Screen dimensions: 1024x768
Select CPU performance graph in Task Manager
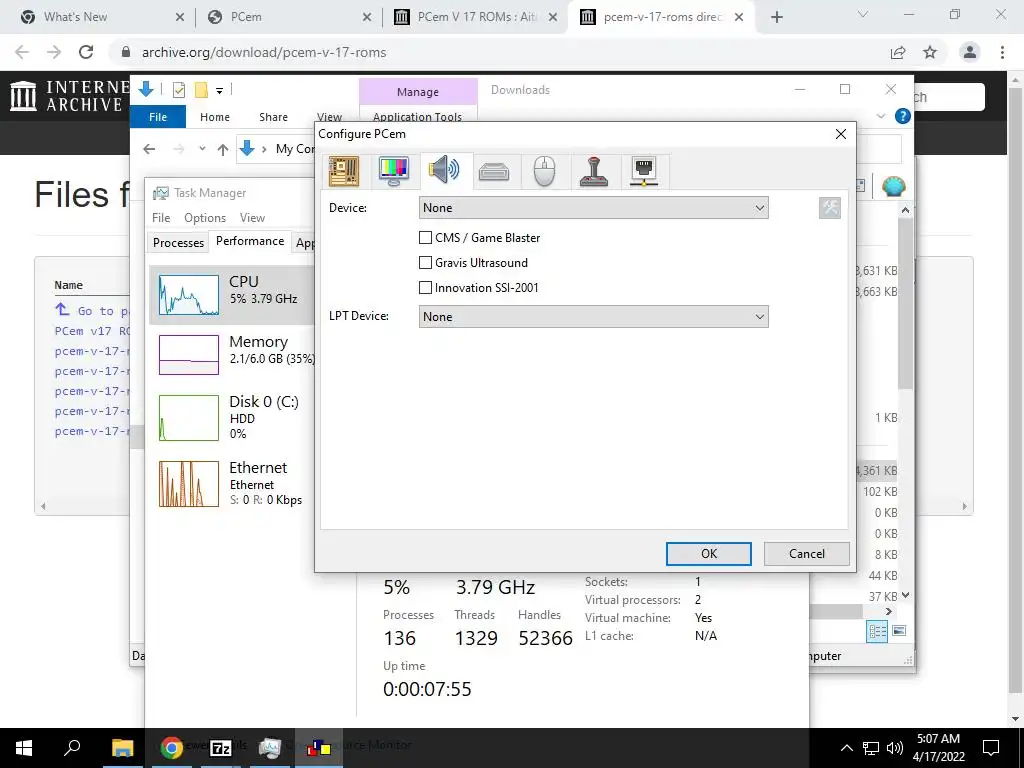232,295
